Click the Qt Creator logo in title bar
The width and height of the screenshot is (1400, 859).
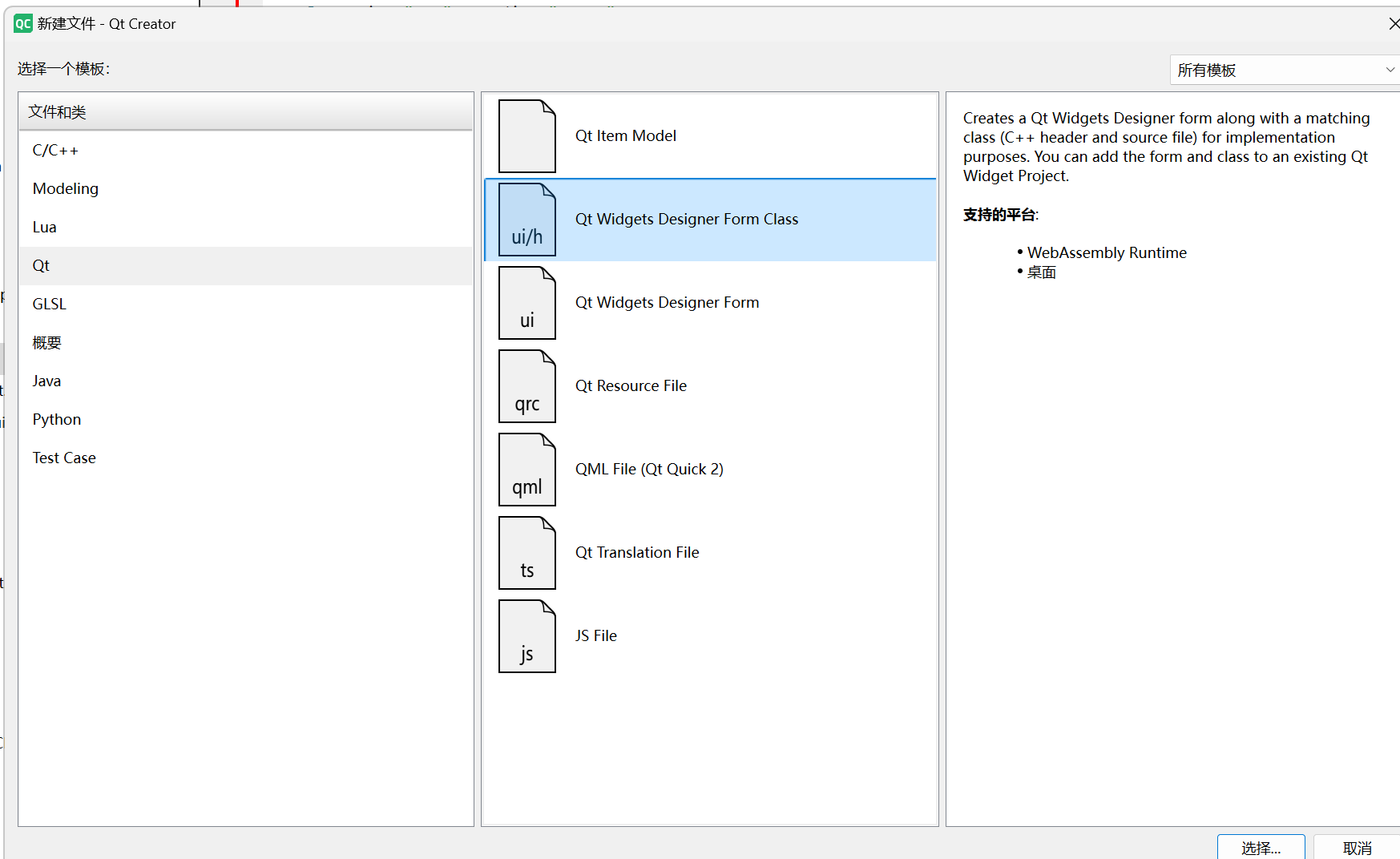(x=23, y=24)
